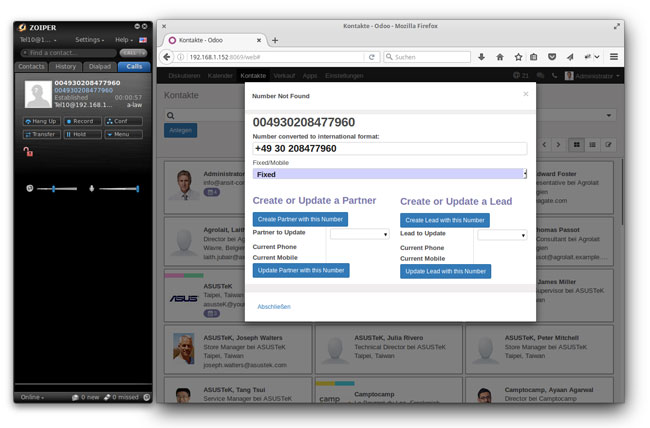This screenshot has height=428, width=650.
Task: Click the Abschließen link
Action: [x=274, y=306]
